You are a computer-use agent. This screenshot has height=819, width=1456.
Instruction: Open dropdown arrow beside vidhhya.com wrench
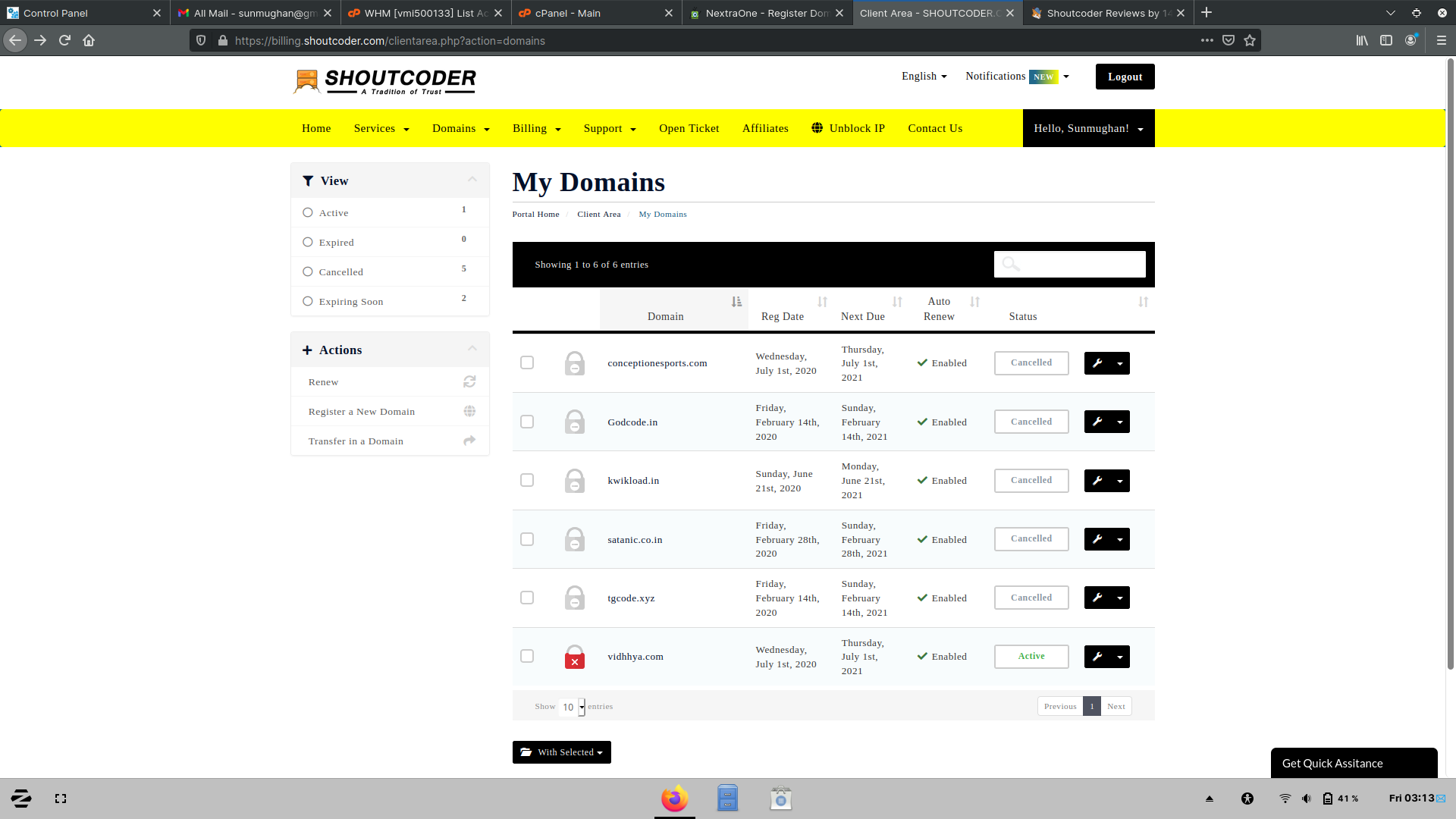click(x=1120, y=657)
